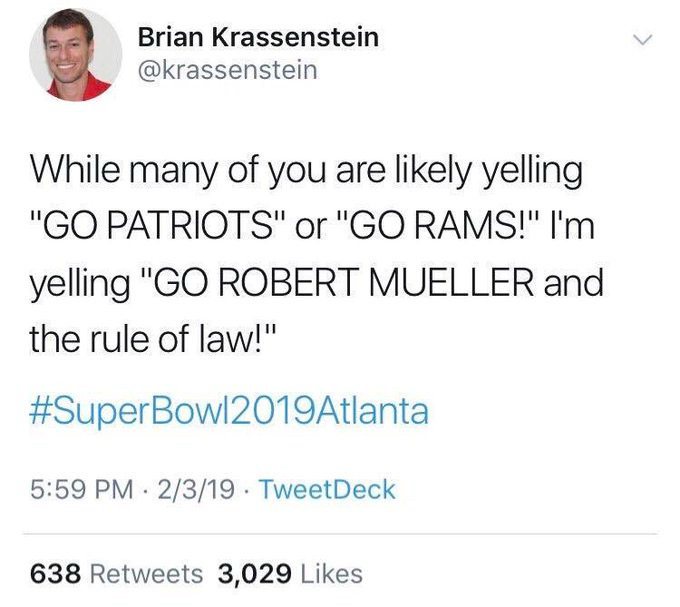Click the 638 retweet count number
This screenshot has width=680, height=607.
click(58, 574)
